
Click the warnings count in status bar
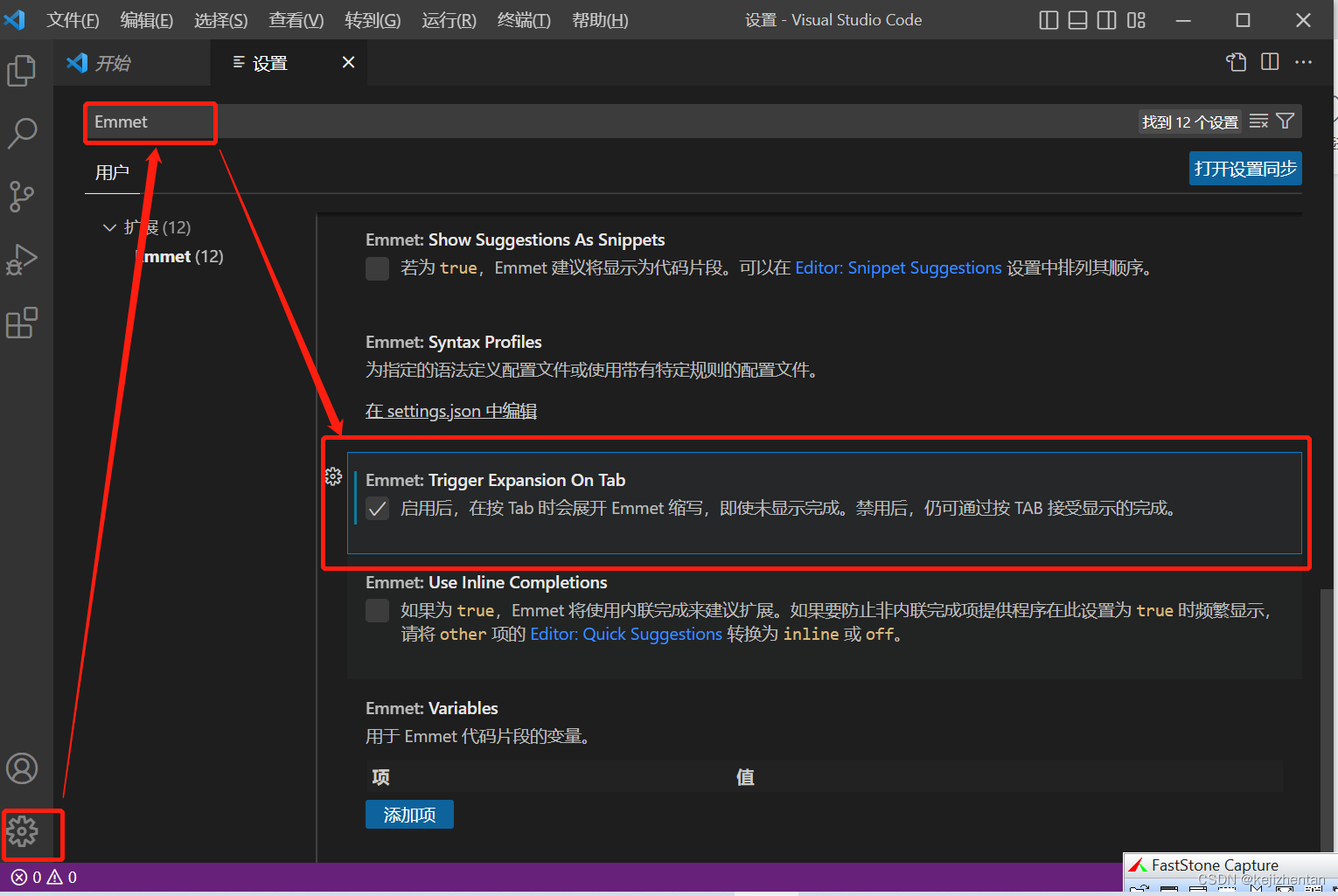pos(62,877)
